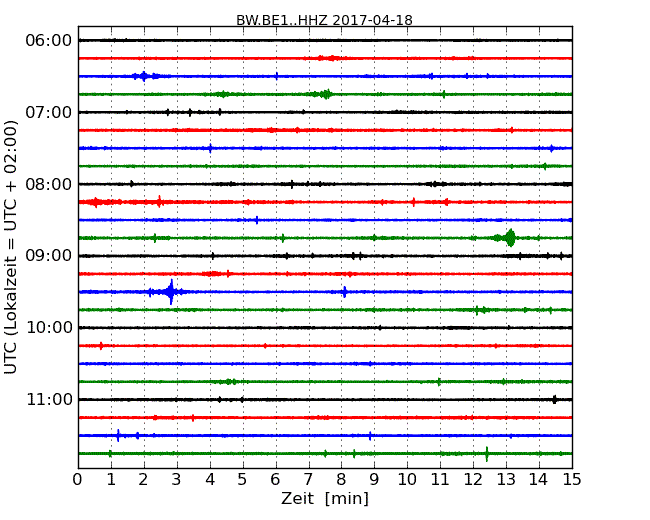Click x-axis tick label 5
Screen dimensions: 650x520
click(242, 480)
